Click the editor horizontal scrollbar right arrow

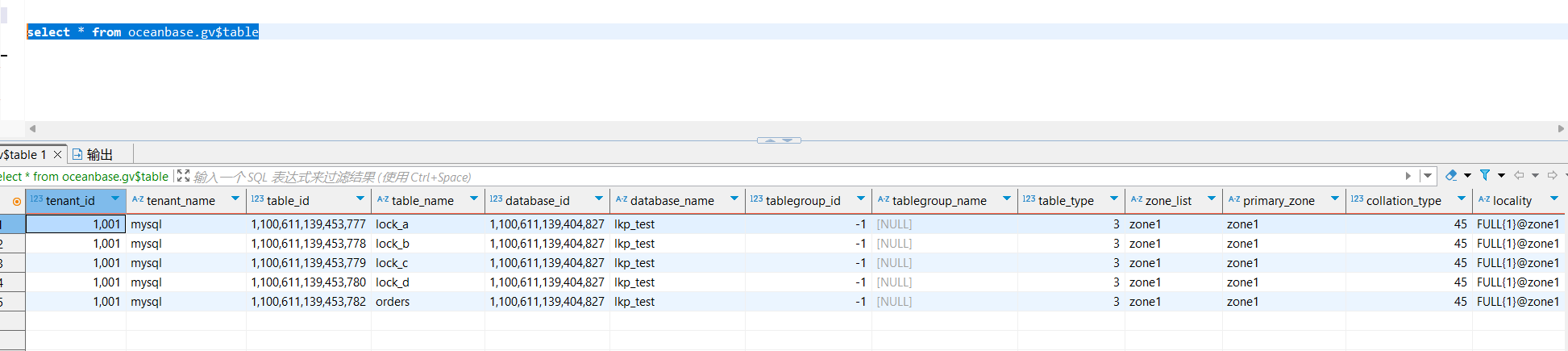[x=1561, y=128]
